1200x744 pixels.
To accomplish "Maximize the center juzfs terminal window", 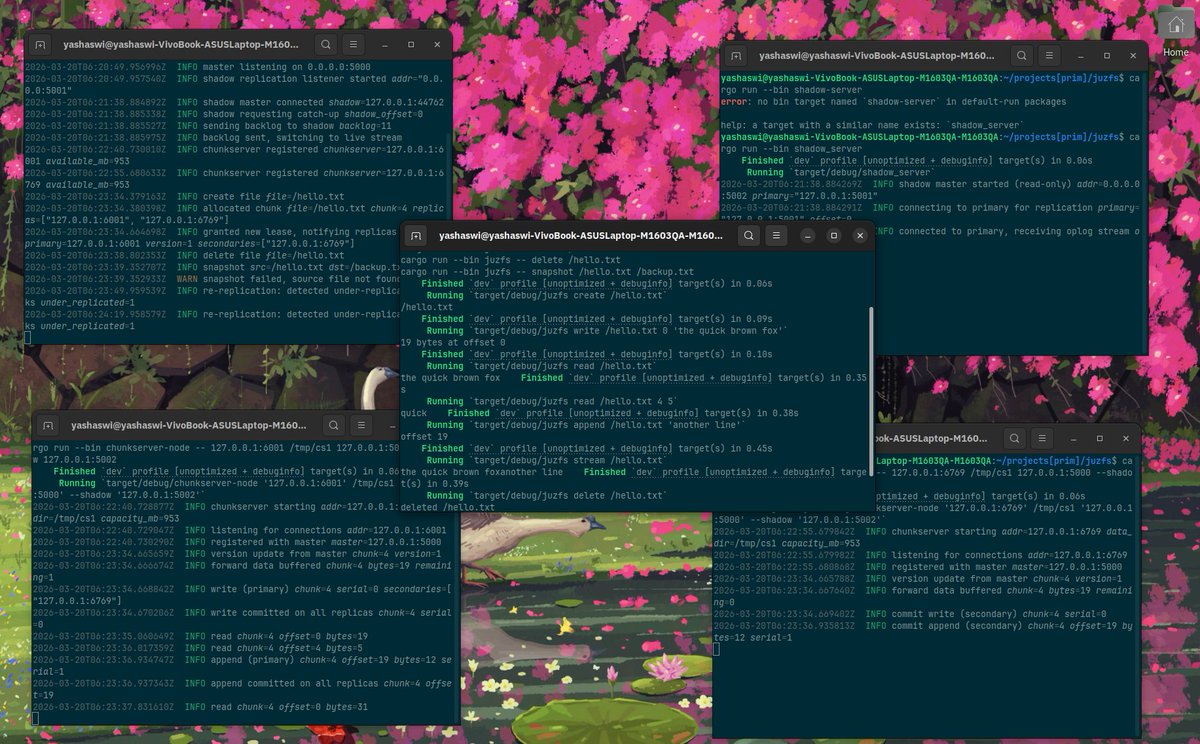I will pos(833,235).
